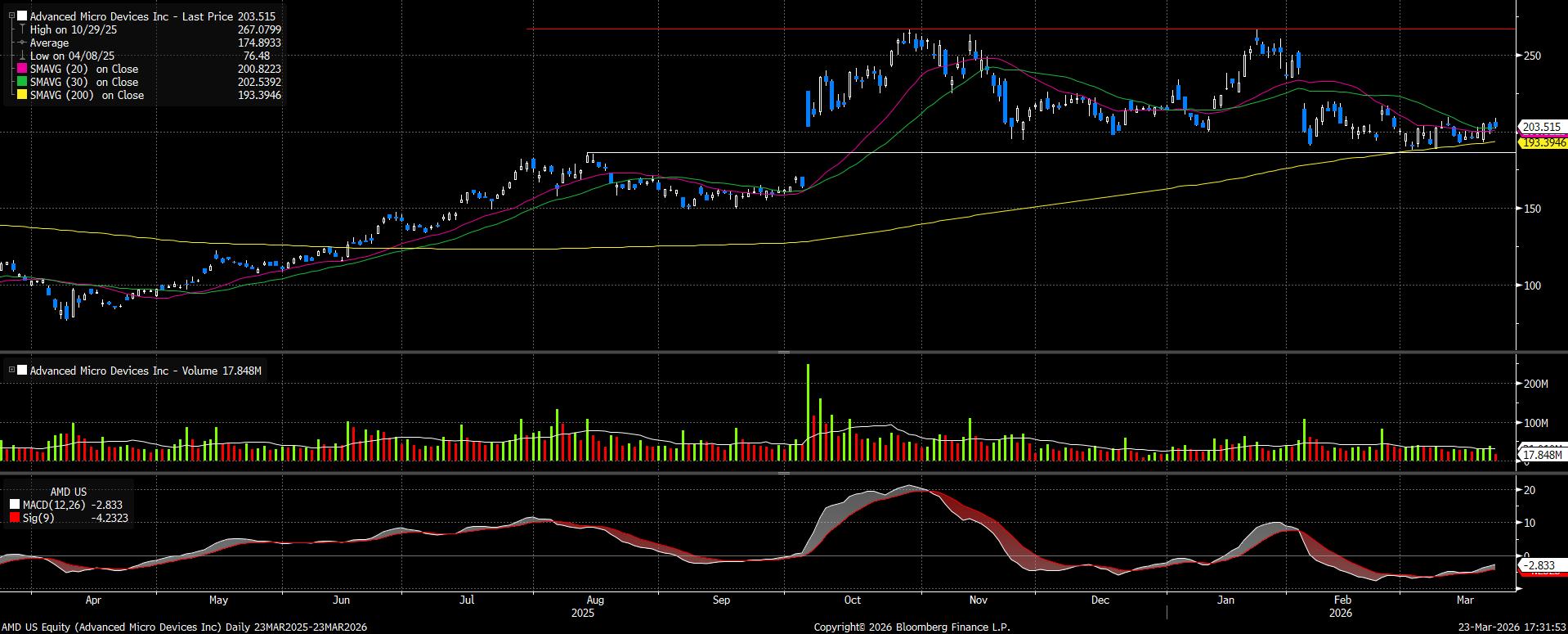Click the Jan label on date axis
Screen dimensions: 1568x634
1225,600
